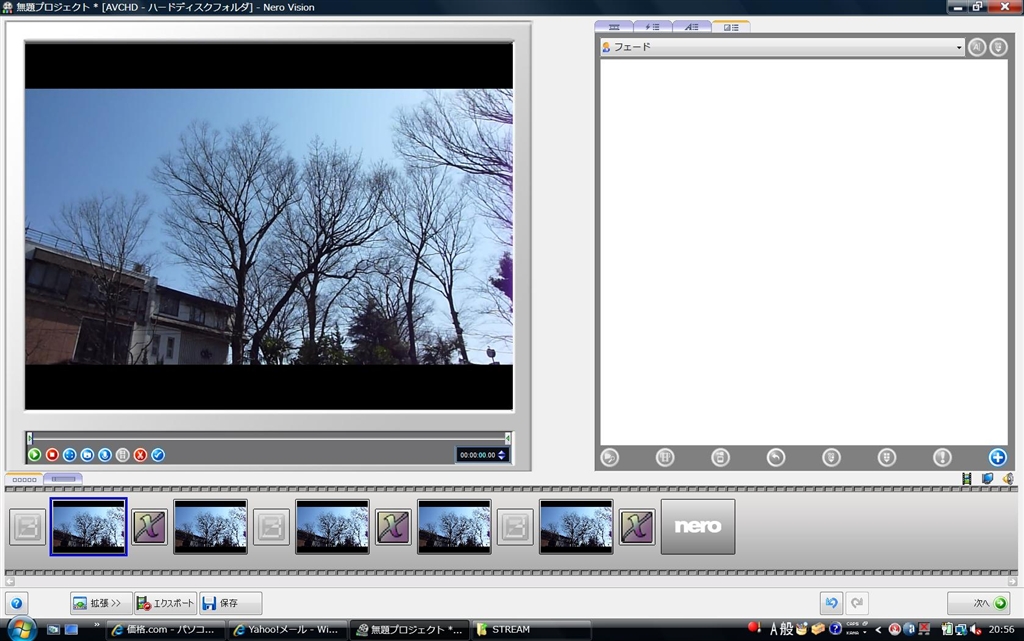Viewport: 1024px width, 641px height.
Task: Select the third clip thumbnail in storyboard
Action: pos(332,527)
